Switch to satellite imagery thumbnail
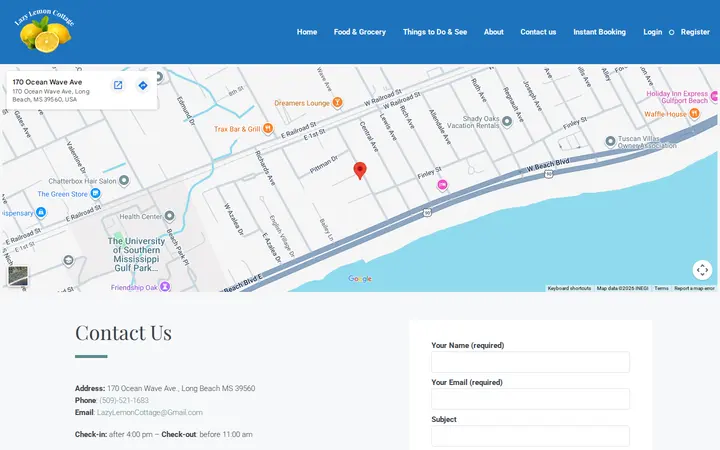The image size is (720, 450). click(18, 276)
